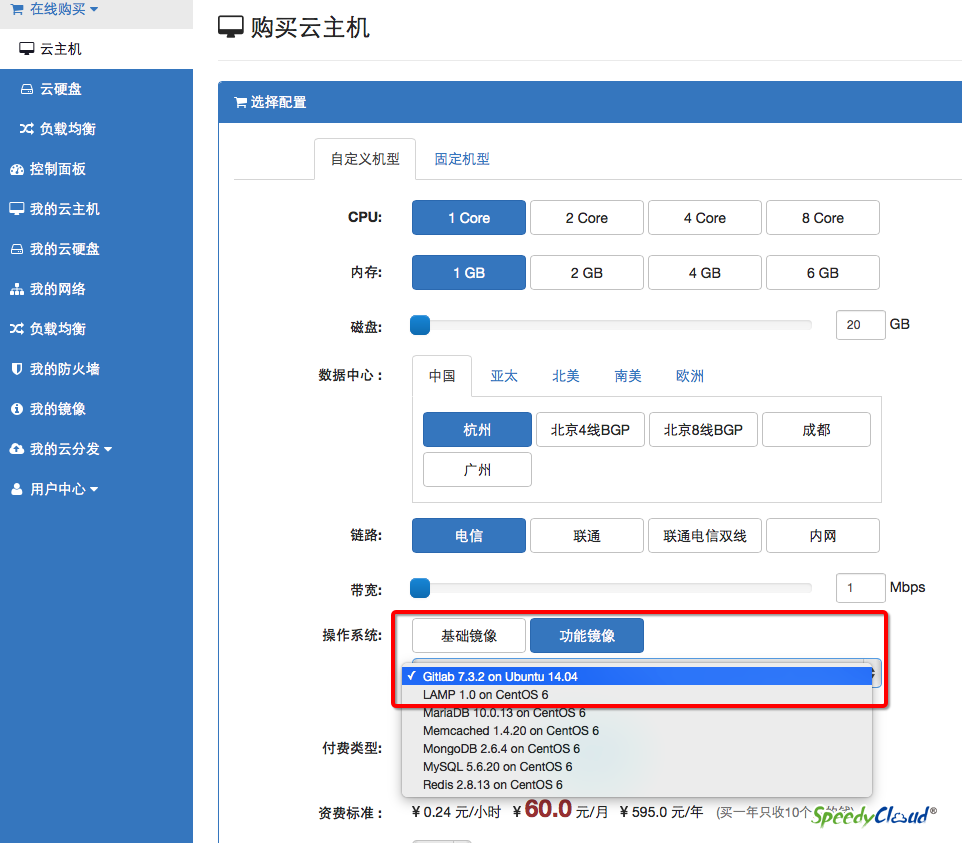Screen dimensions: 962x843
Task: Select 杭州 data center
Action: 477,429
